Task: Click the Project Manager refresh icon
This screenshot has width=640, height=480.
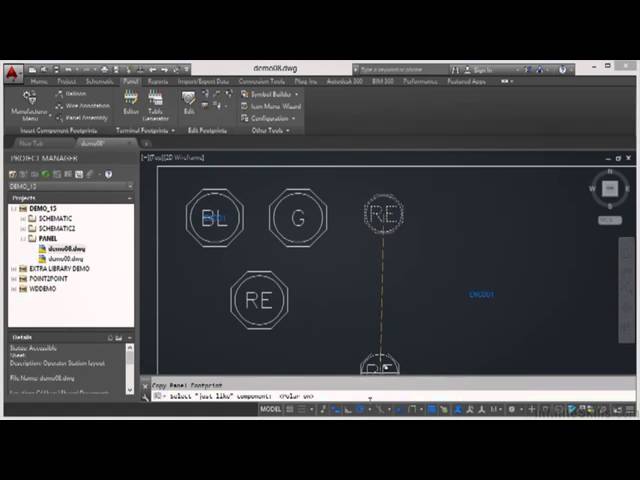Action: [45, 174]
